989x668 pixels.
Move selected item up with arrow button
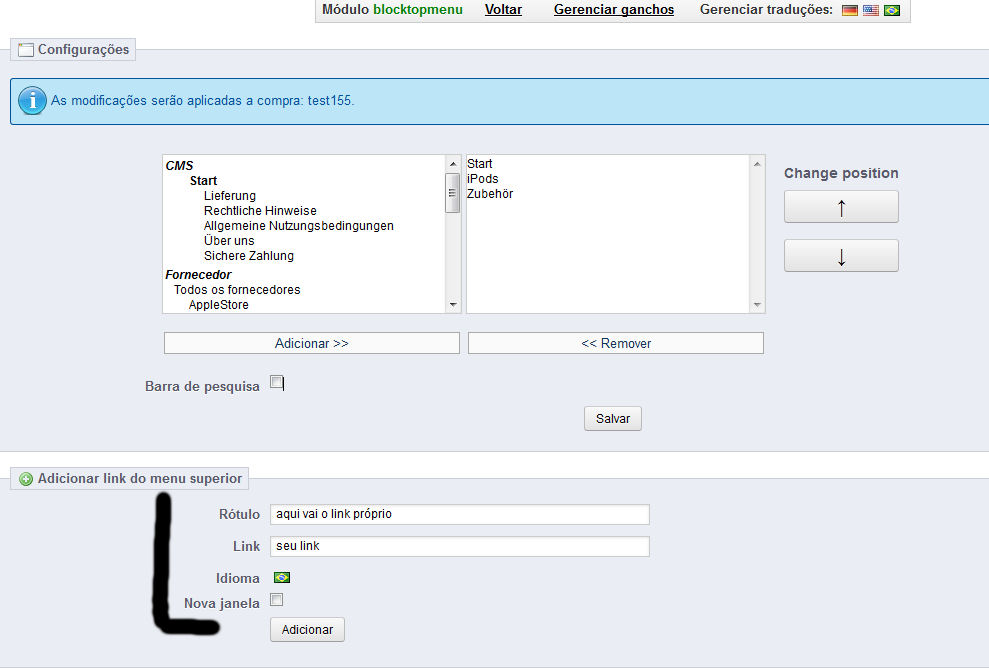(x=841, y=207)
